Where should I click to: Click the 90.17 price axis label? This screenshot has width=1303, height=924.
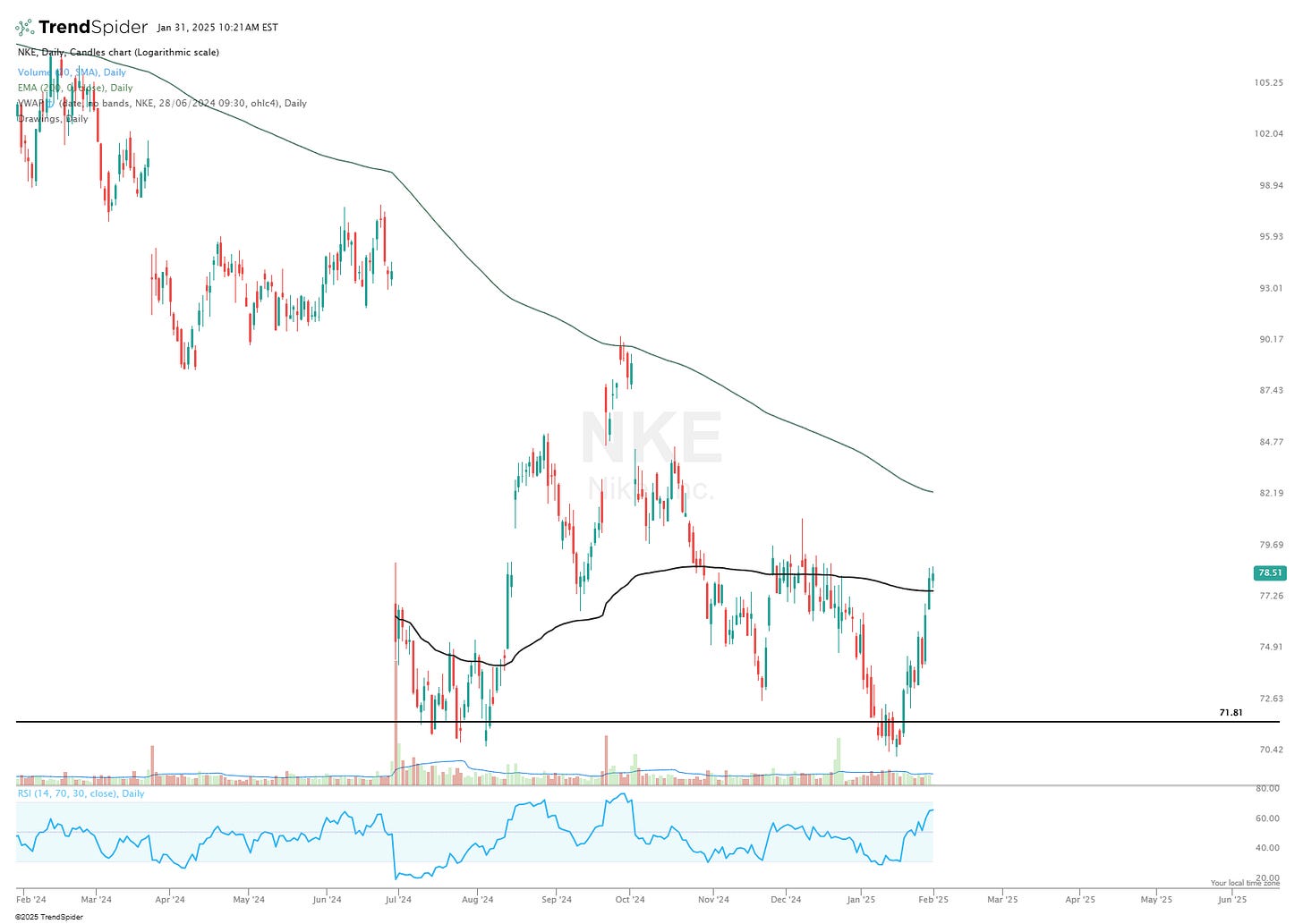[1271, 339]
